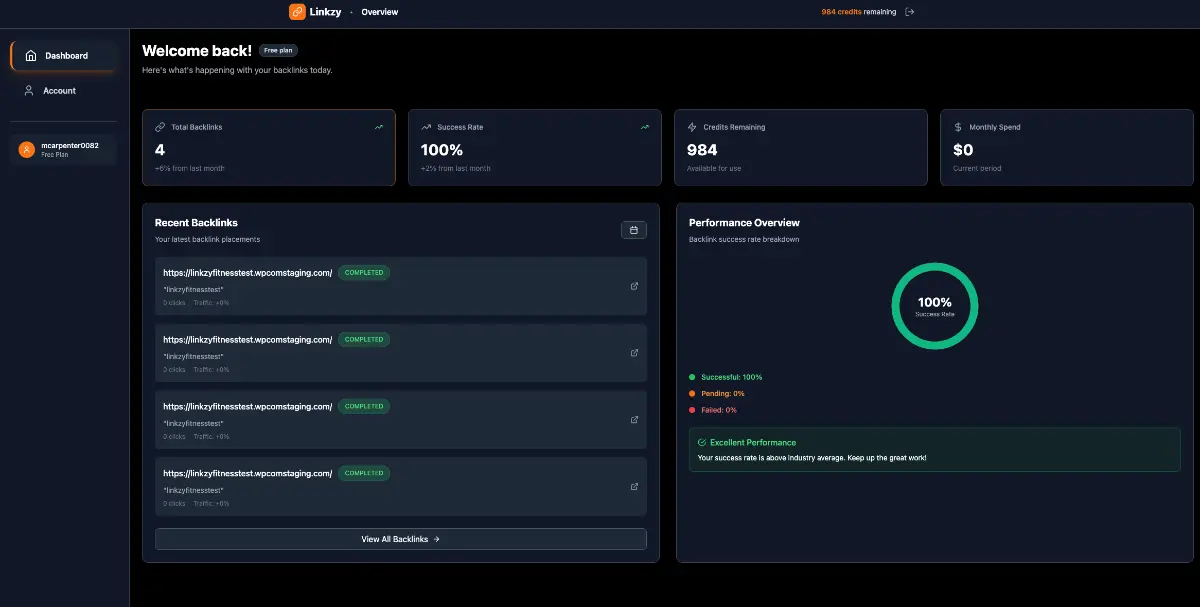Click COMPLETED badge on first backlink
Screen dimensions: 1200x607
point(364,272)
